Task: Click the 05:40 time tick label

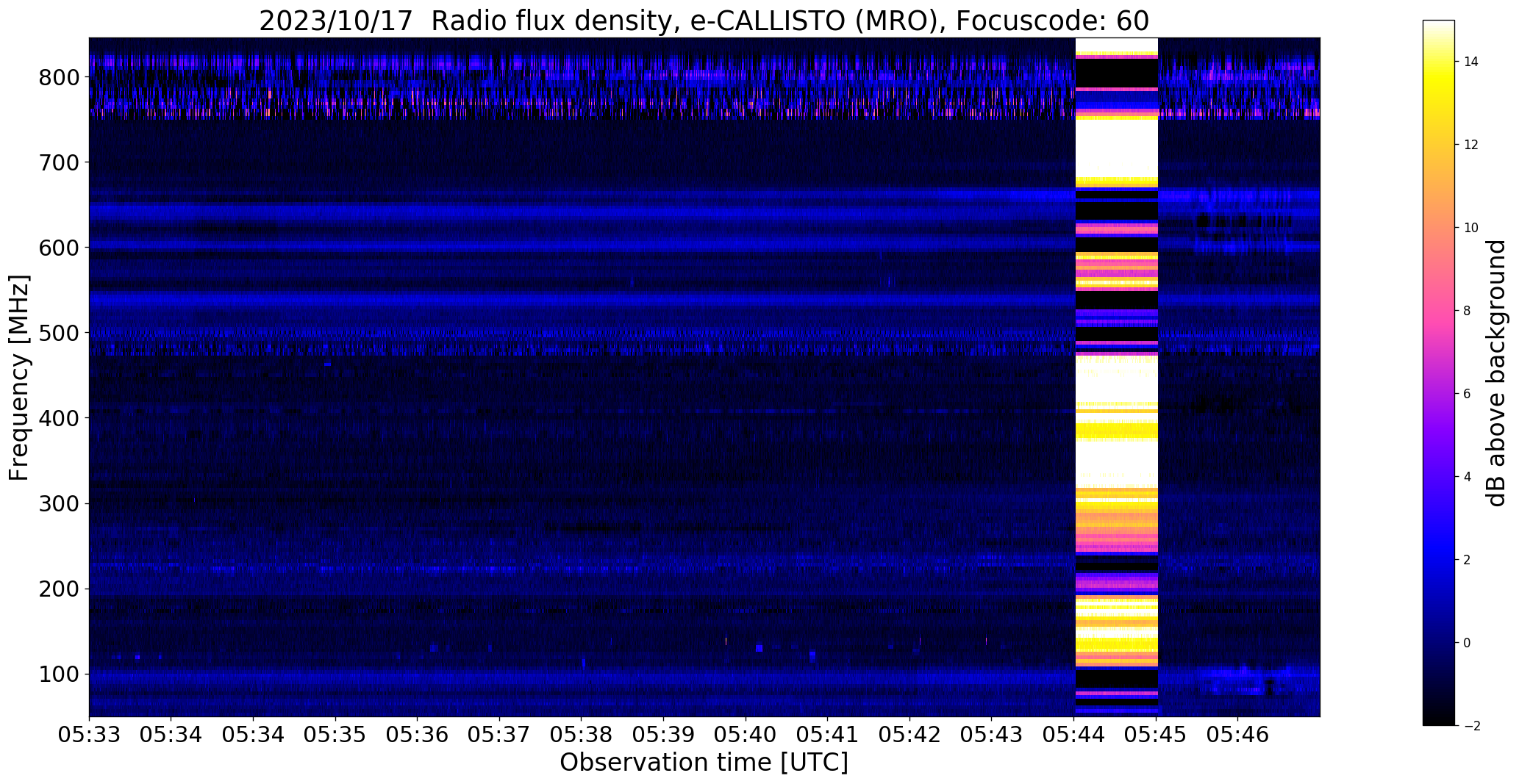Action: coord(746,733)
